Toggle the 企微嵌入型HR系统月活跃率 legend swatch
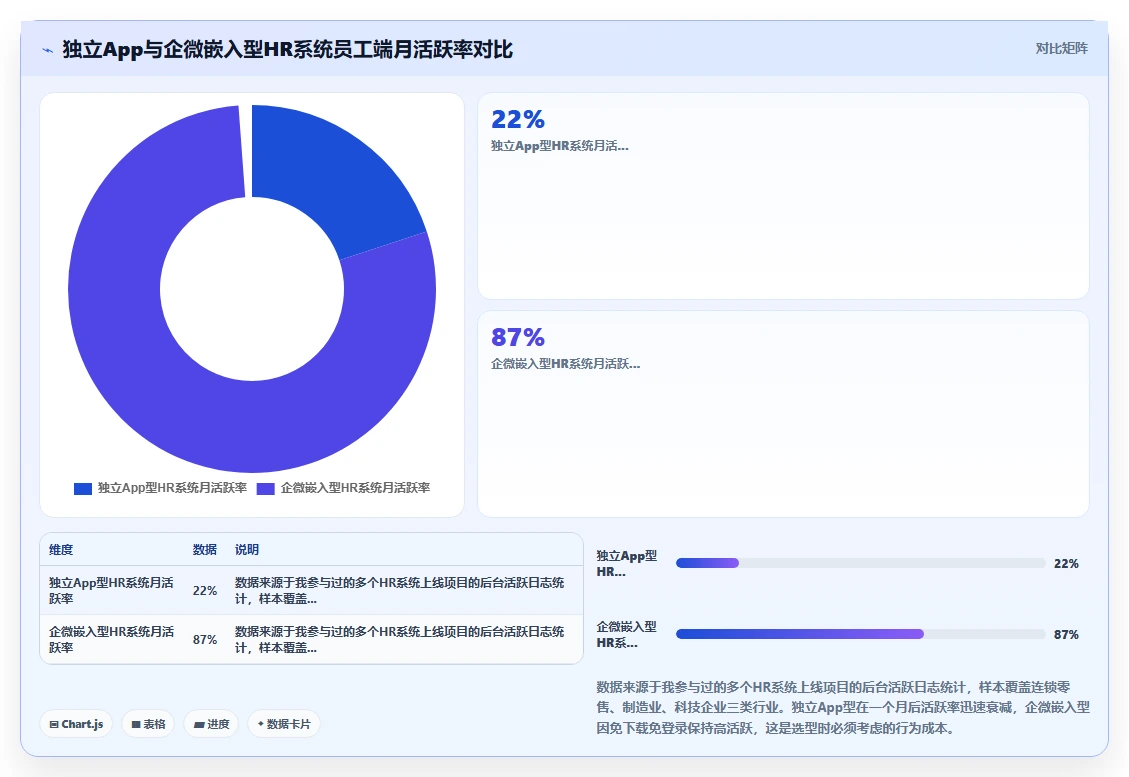 (266, 489)
